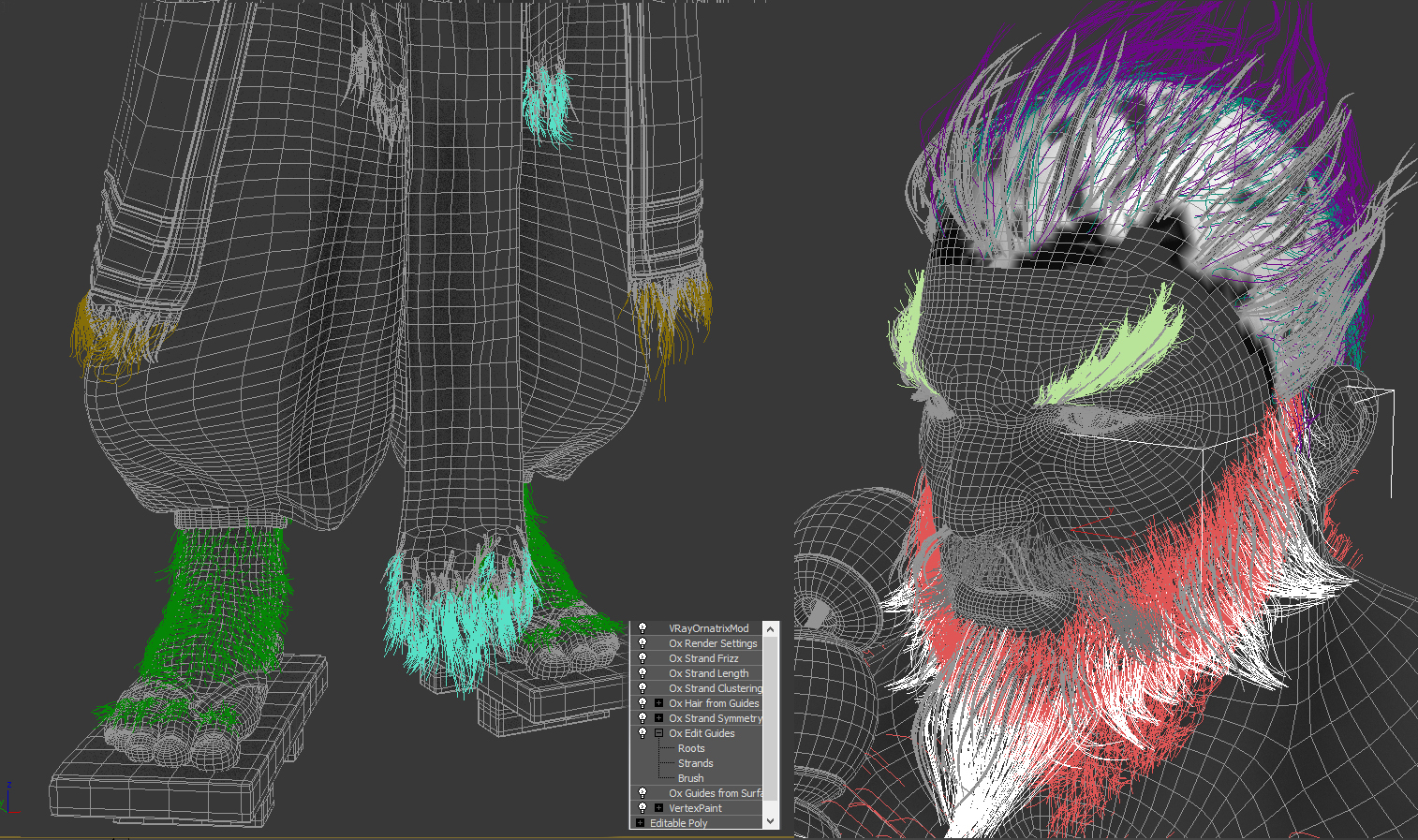This screenshot has height=840, width=1418.
Task: Select the Ox Edit Guides modifier
Action: [702, 733]
